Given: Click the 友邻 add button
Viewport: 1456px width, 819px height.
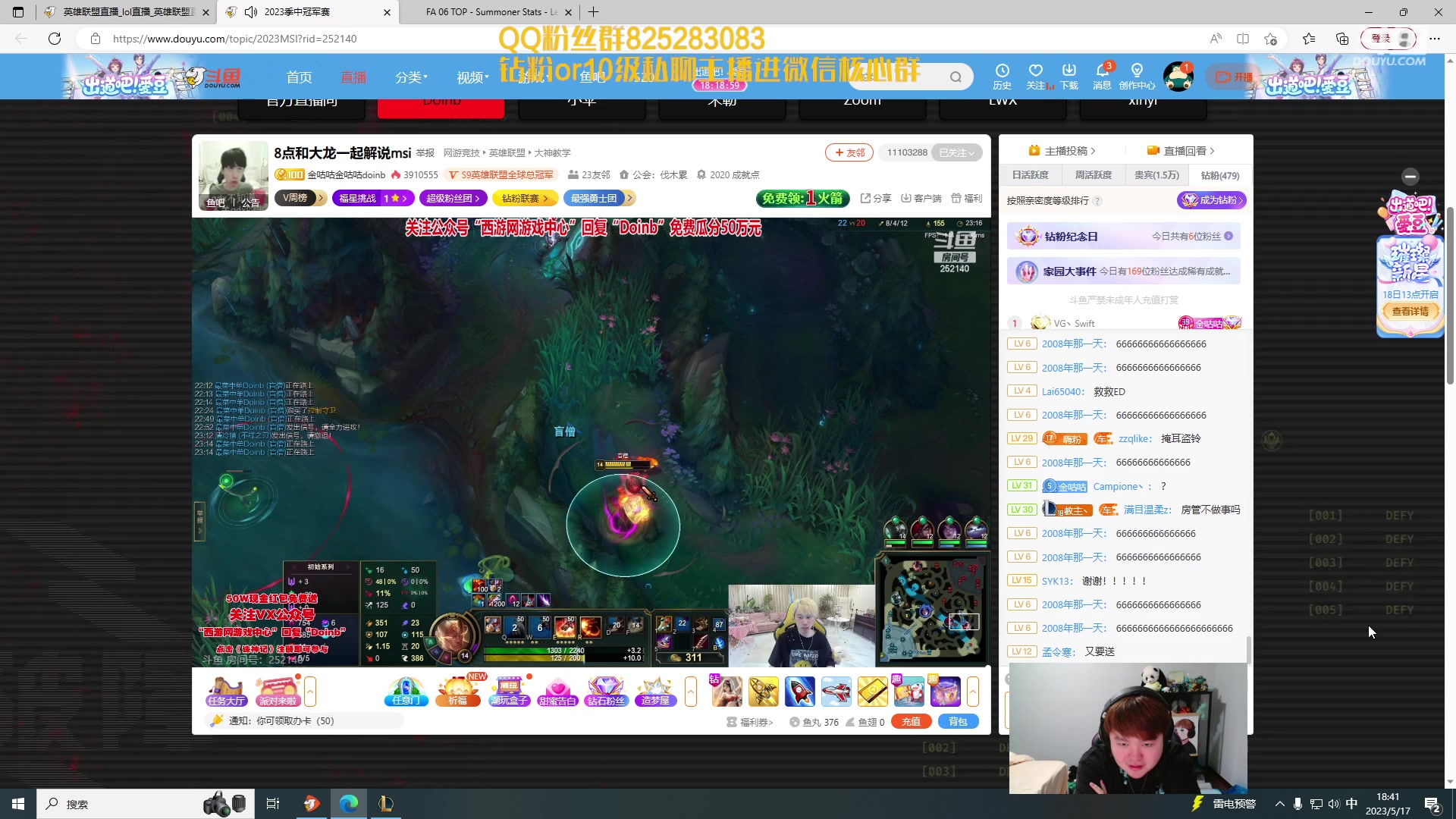Looking at the screenshot, I should tap(849, 152).
